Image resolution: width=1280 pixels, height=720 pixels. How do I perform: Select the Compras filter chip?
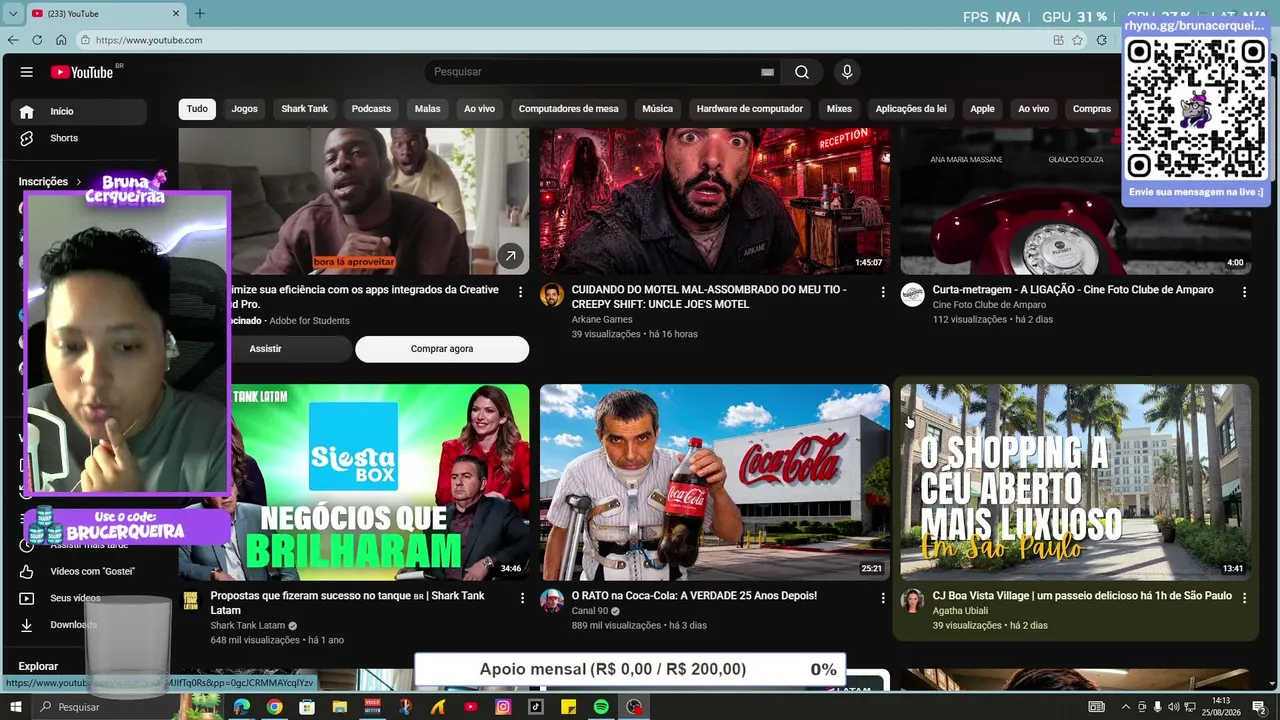pos(1092,109)
